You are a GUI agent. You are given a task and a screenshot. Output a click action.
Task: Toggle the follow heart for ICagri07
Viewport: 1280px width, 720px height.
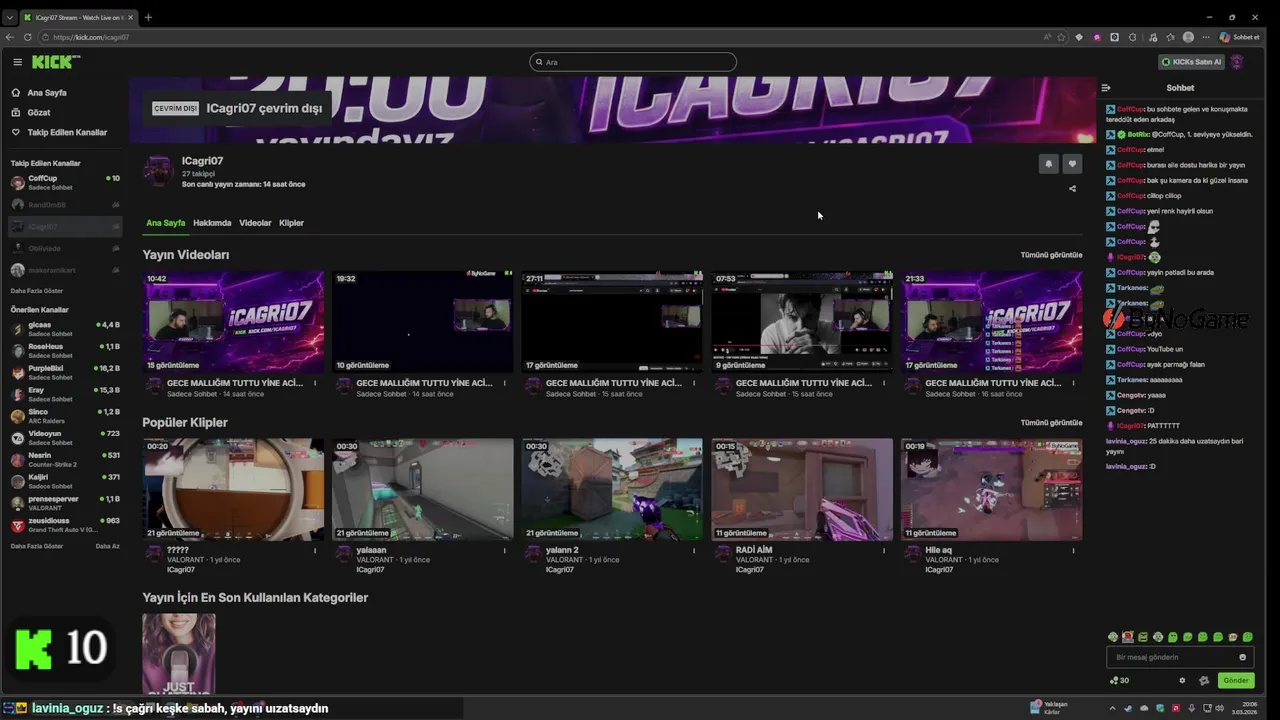pyautogui.click(x=1072, y=164)
